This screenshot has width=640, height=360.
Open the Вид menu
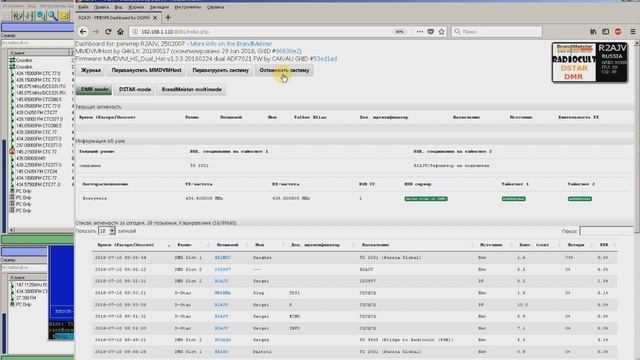click(118, 7)
